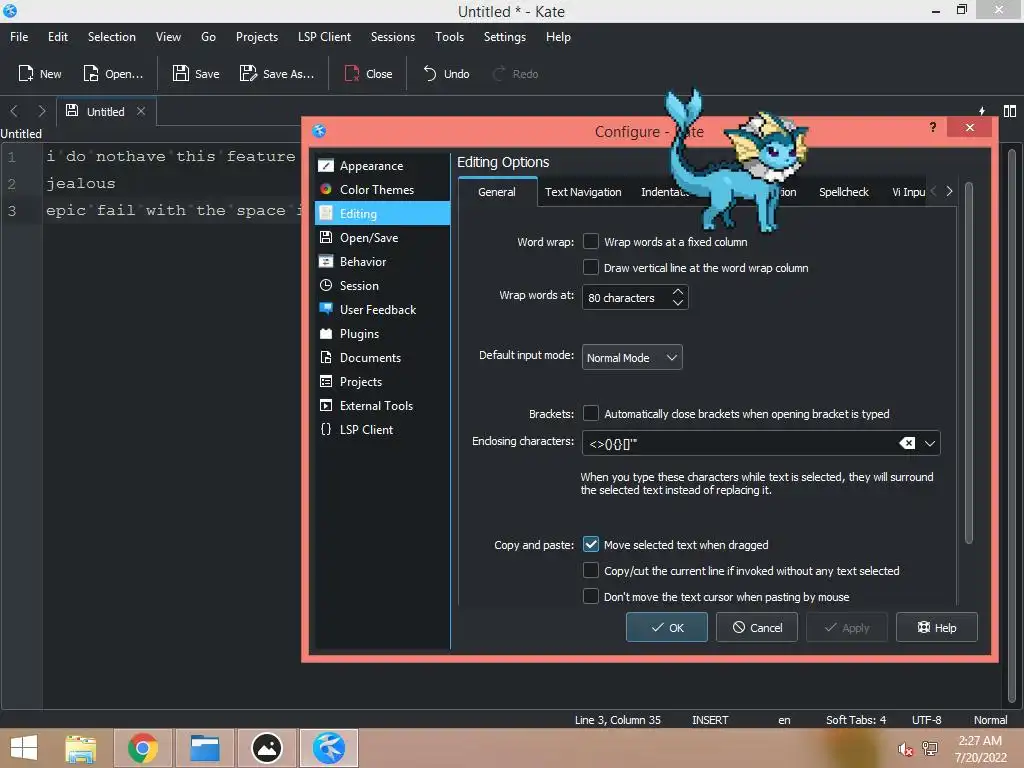This screenshot has width=1024, height=768.
Task: Enable Wrap words at a fixed column
Action: tap(590, 242)
